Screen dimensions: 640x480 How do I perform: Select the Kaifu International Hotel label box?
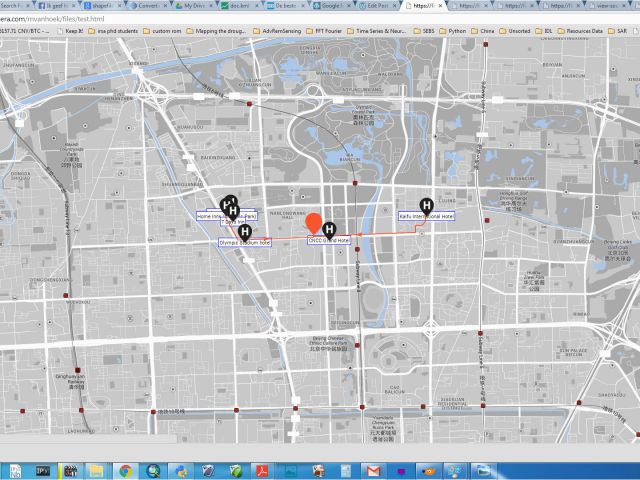(x=427, y=216)
